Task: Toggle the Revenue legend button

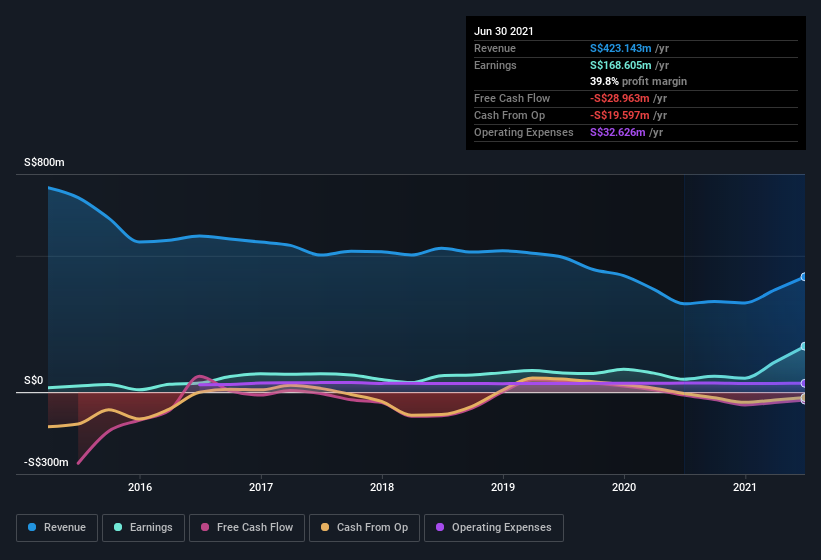Action: [x=57, y=528]
